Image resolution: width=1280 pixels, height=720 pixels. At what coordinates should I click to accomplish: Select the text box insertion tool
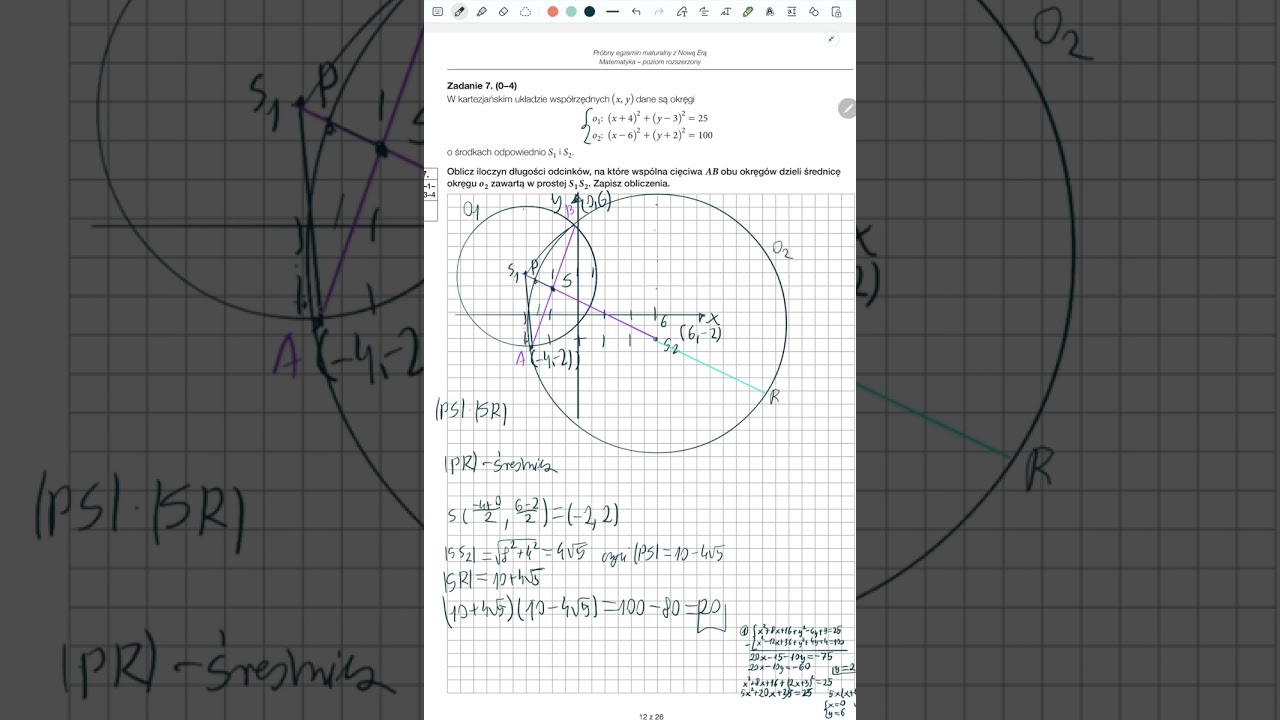(792, 11)
